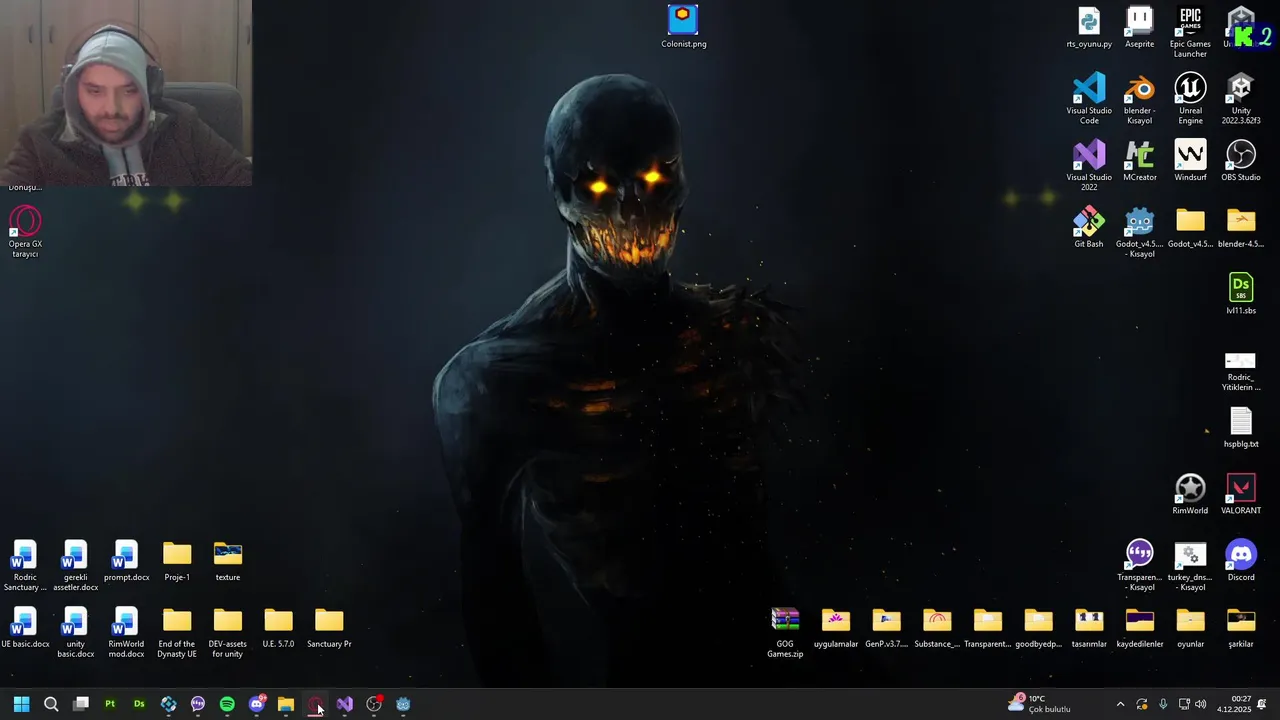Open the blender - Kısayol shortcut
The height and width of the screenshot is (720, 1280).
(1139, 98)
